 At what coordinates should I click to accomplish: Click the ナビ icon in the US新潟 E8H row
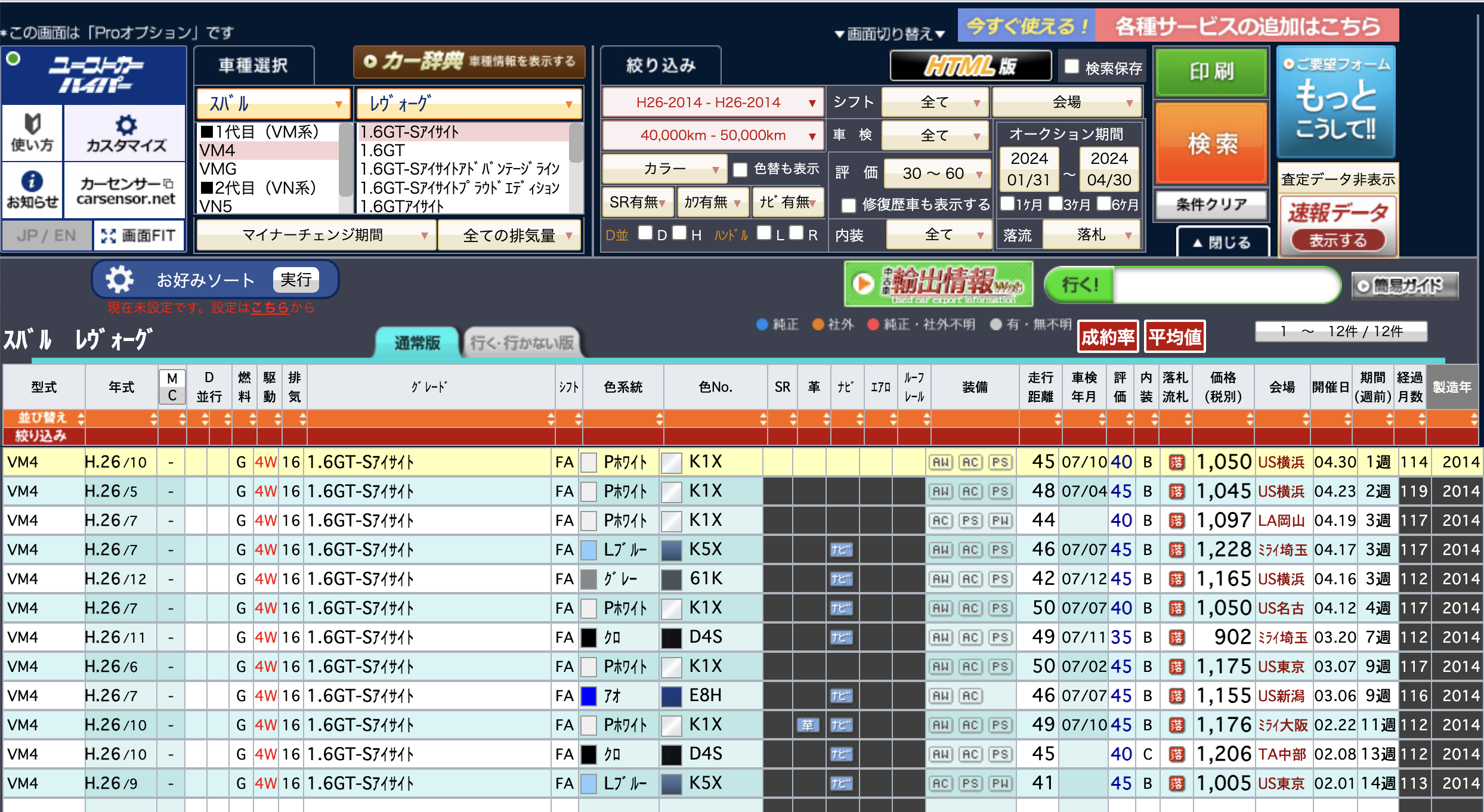click(841, 696)
